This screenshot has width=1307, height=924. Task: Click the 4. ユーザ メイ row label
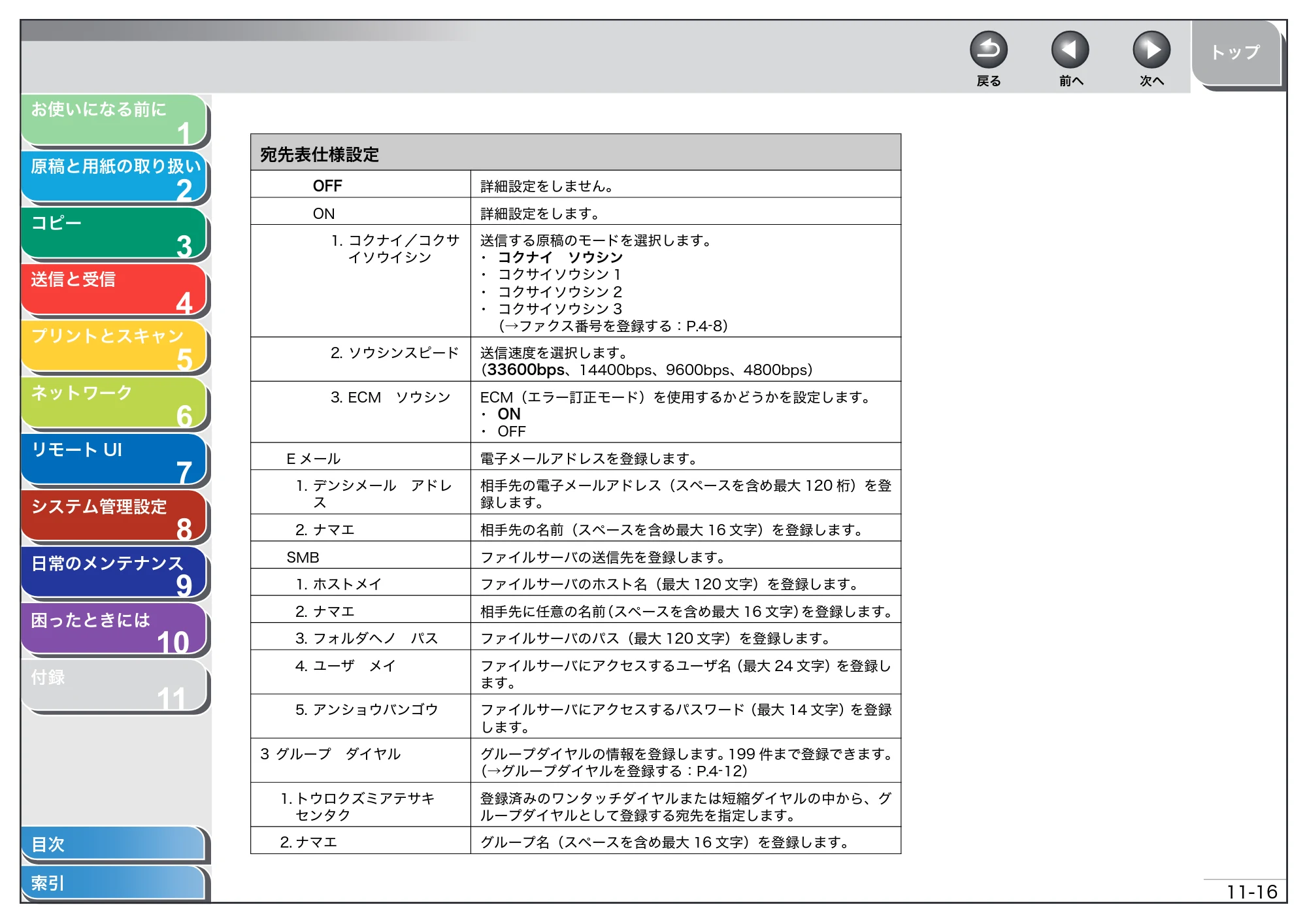tap(345, 666)
